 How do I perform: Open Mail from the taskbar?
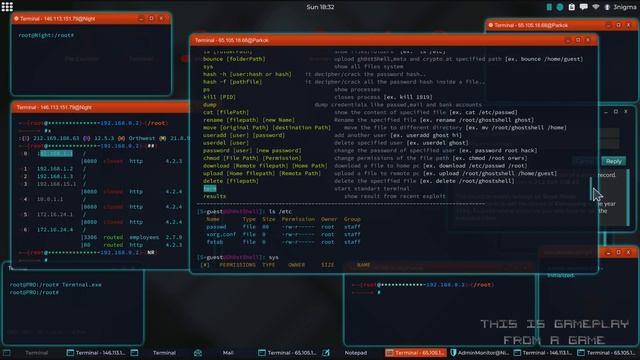[x=228, y=353]
